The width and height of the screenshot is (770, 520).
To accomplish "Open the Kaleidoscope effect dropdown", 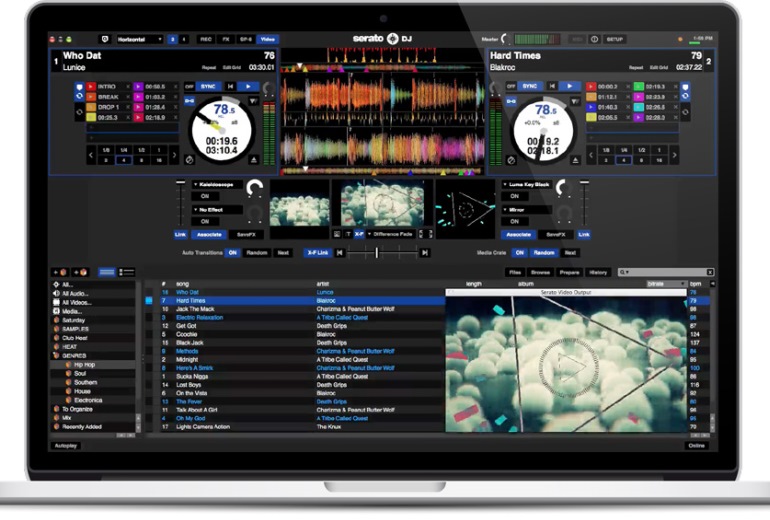I will coord(217,185).
